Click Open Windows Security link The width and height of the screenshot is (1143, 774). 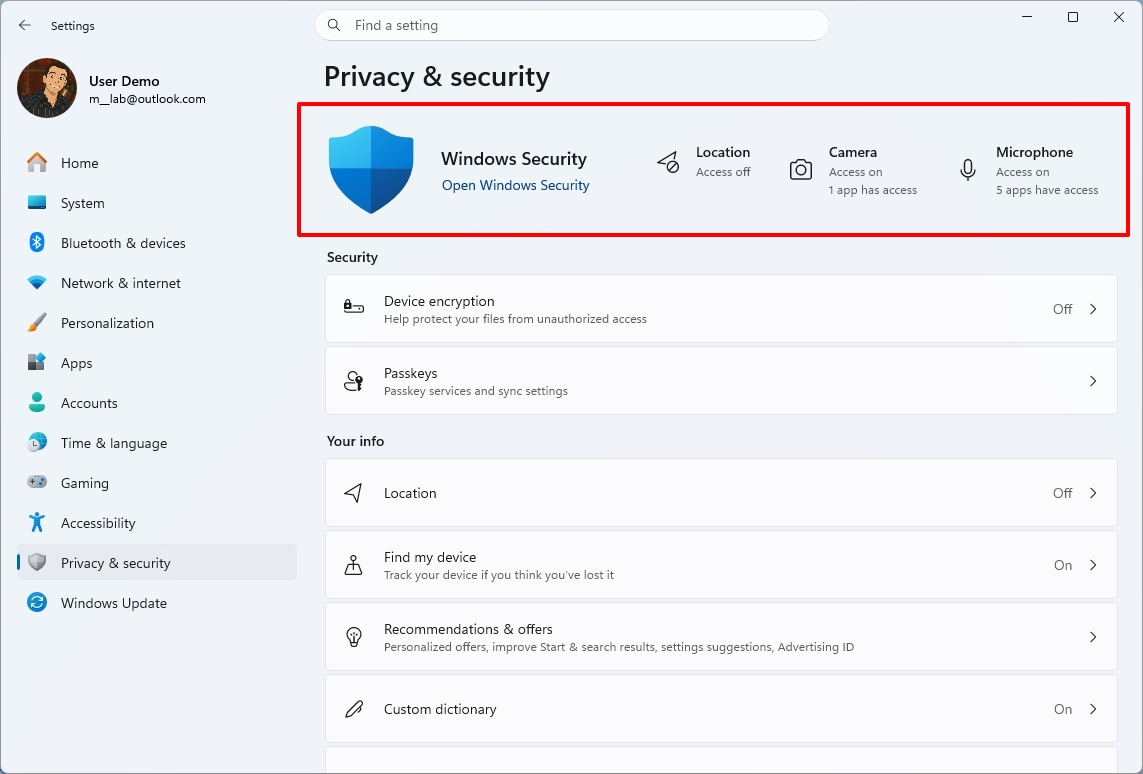coord(515,185)
